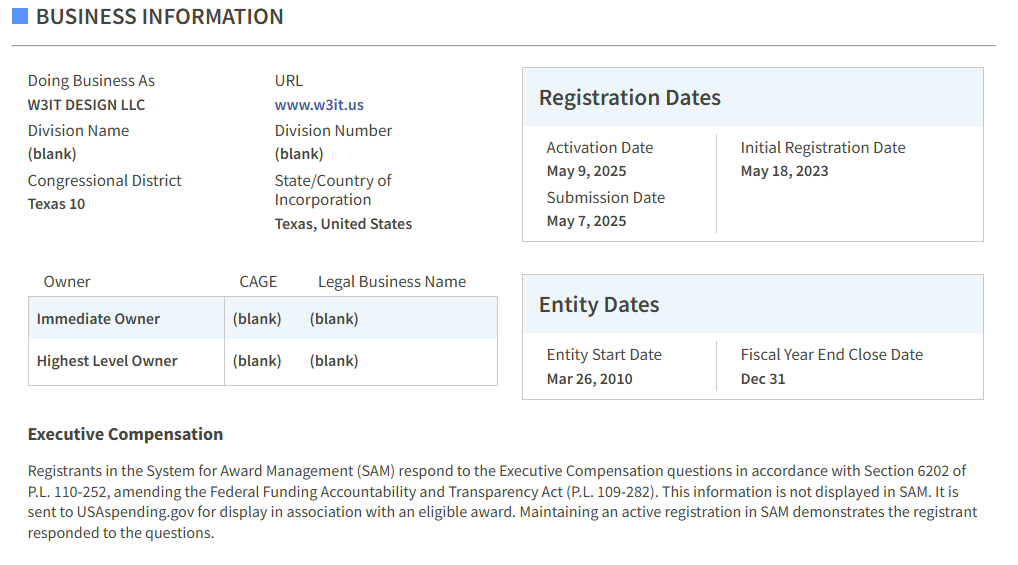Open the www.w3it.us link

[x=319, y=105]
